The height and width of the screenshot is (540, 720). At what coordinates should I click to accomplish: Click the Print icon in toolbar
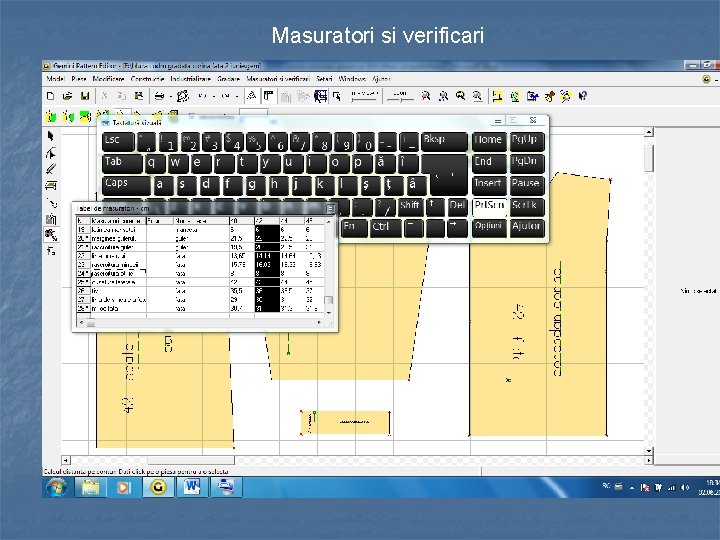click(160, 96)
